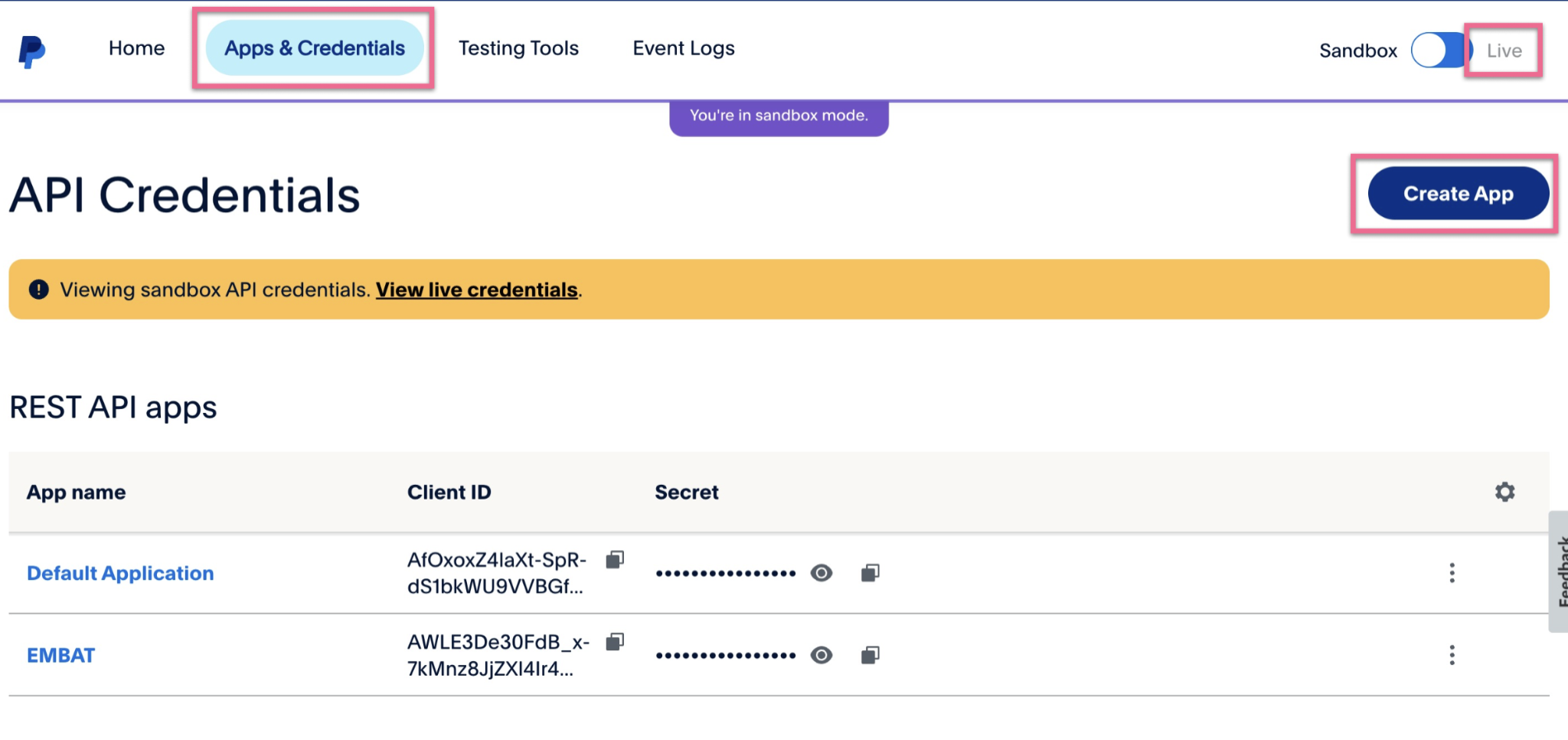Reveal the EMBAT secret

[x=822, y=655]
